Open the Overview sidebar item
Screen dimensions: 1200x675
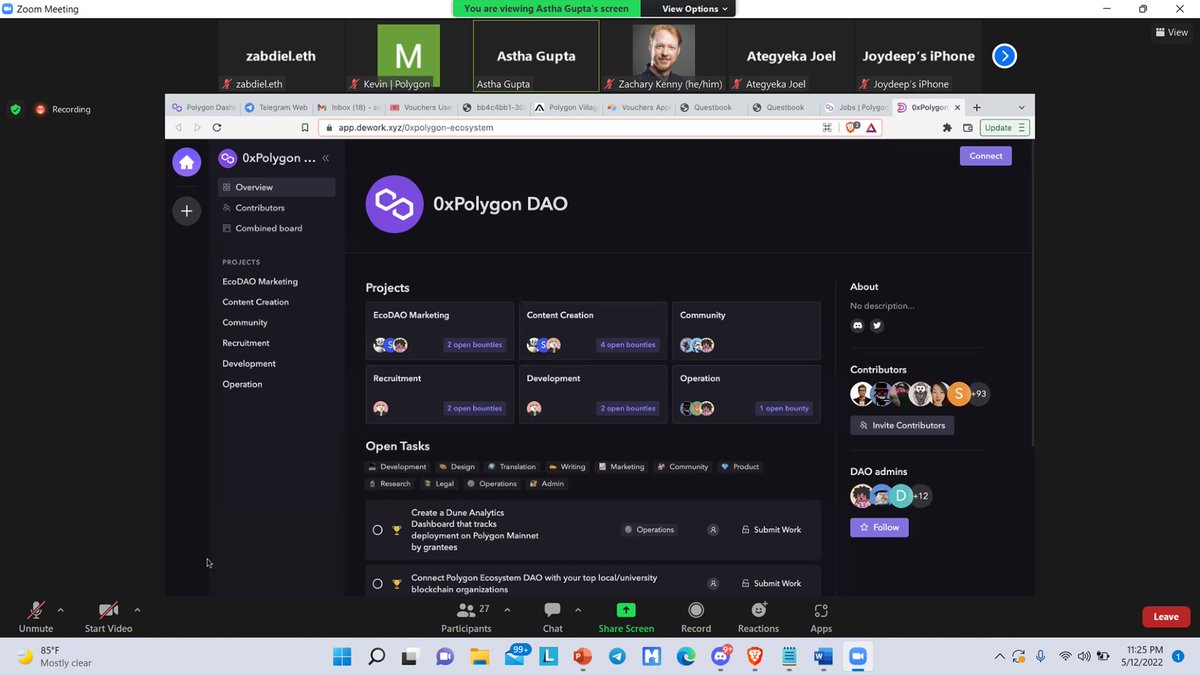[277, 187]
